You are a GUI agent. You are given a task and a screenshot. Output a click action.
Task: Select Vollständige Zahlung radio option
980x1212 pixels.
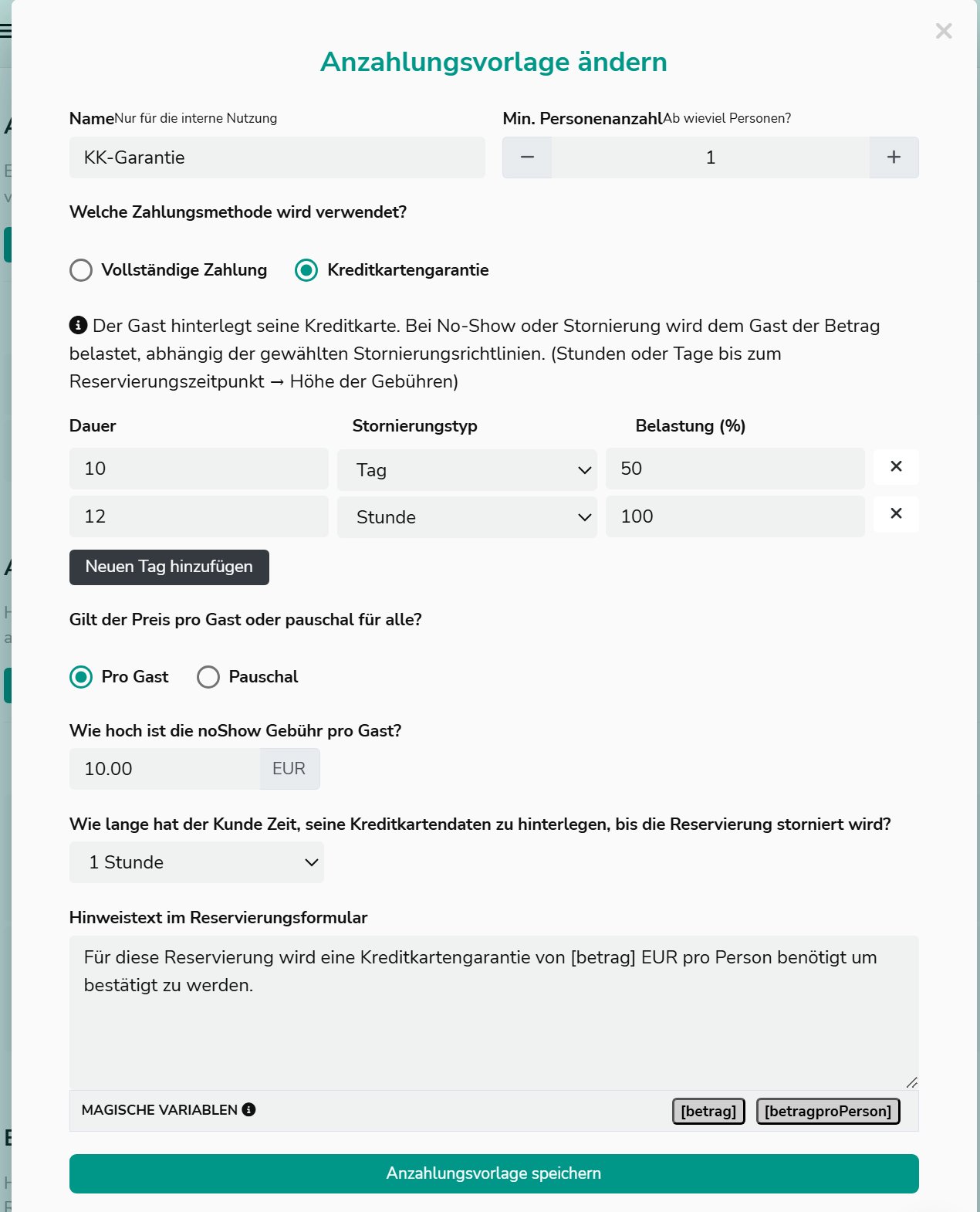[81, 270]
